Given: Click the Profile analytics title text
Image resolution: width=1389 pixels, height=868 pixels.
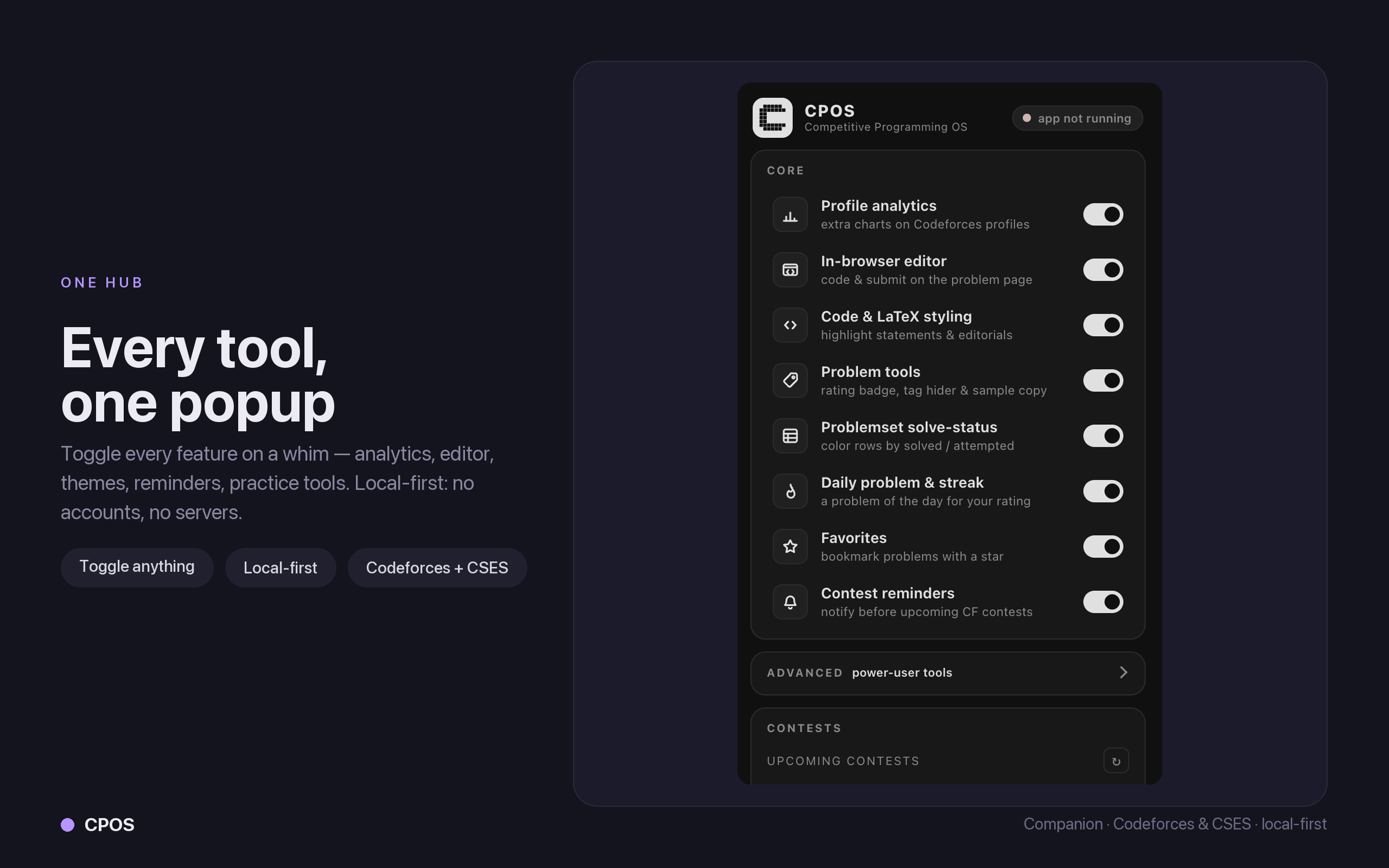Looking at the screenshot, I should (878, 206).
